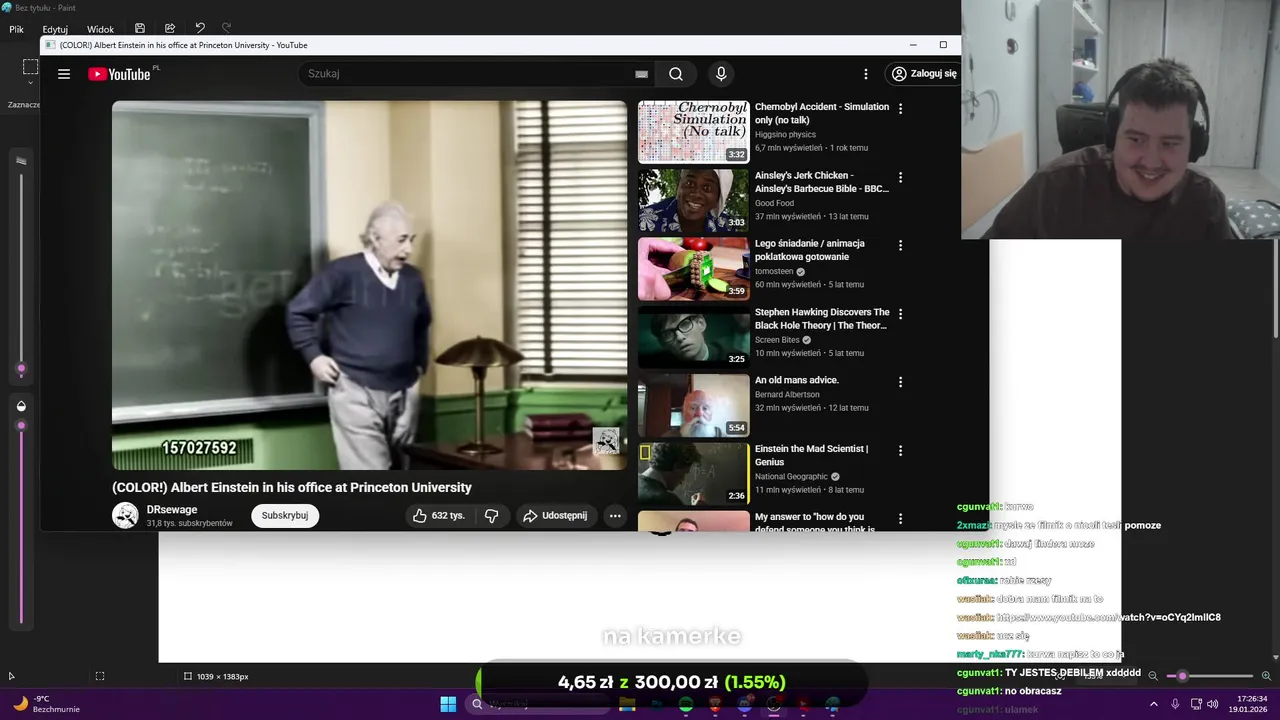Open weather widget showing -9°C
The width and height of the screenshot is (1280, 720).
tap(46, 704)
